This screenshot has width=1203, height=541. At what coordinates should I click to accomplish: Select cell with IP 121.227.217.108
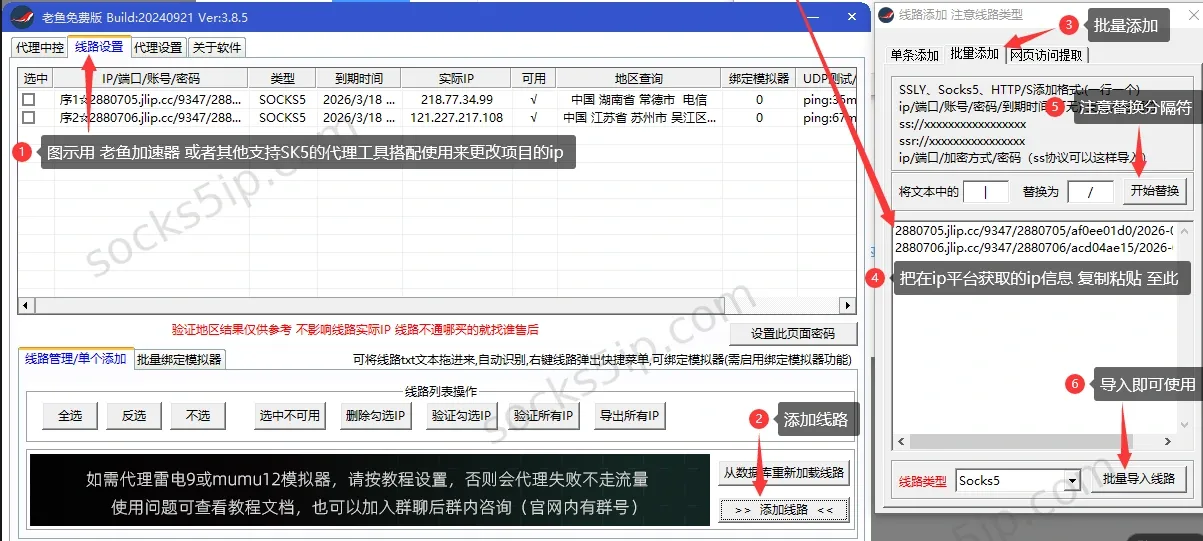click(x=456, y=118)
